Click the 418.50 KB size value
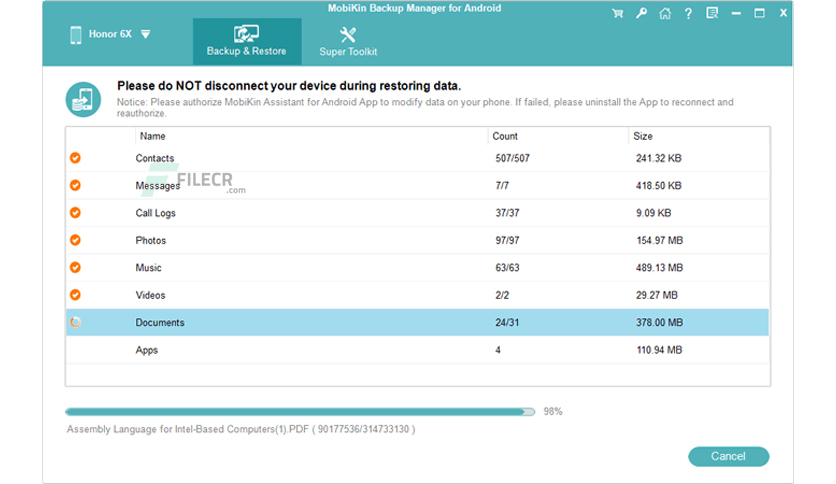Viewport: 836px width, 484px height. [658, 185]
